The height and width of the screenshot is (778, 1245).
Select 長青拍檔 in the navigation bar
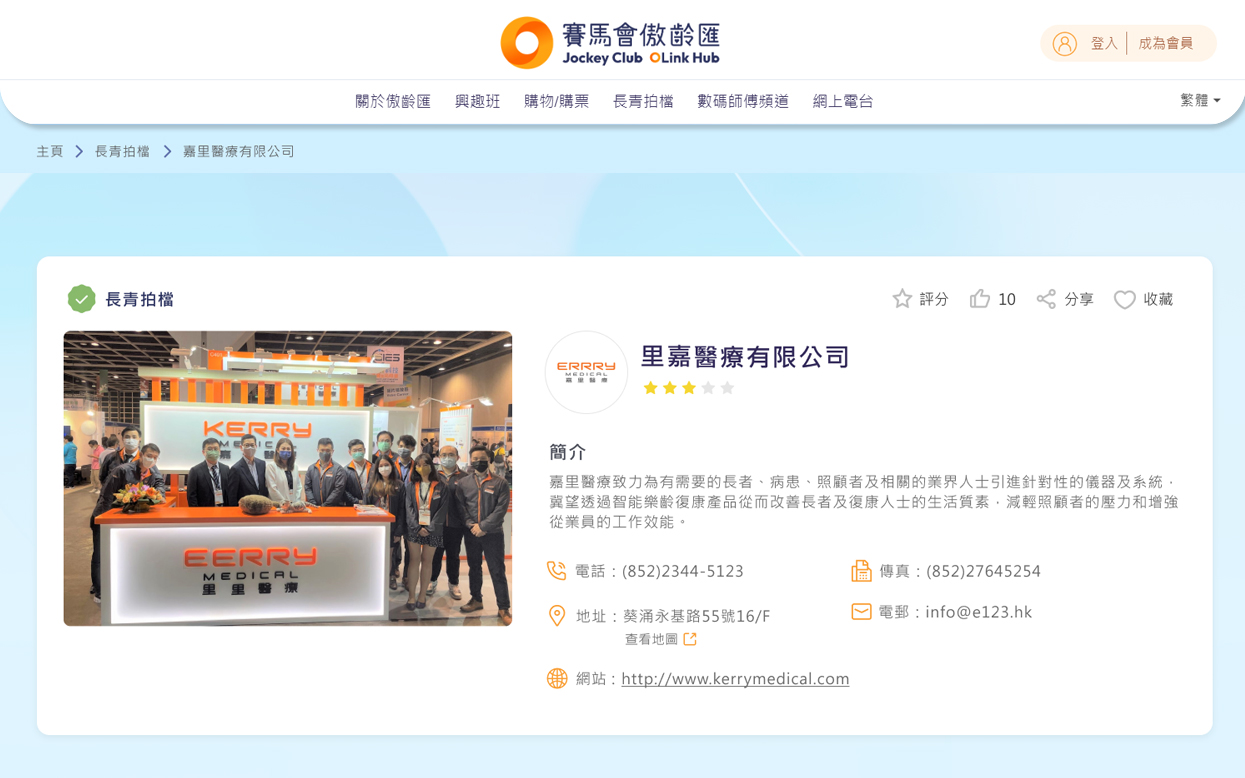(x=643, y=101)
